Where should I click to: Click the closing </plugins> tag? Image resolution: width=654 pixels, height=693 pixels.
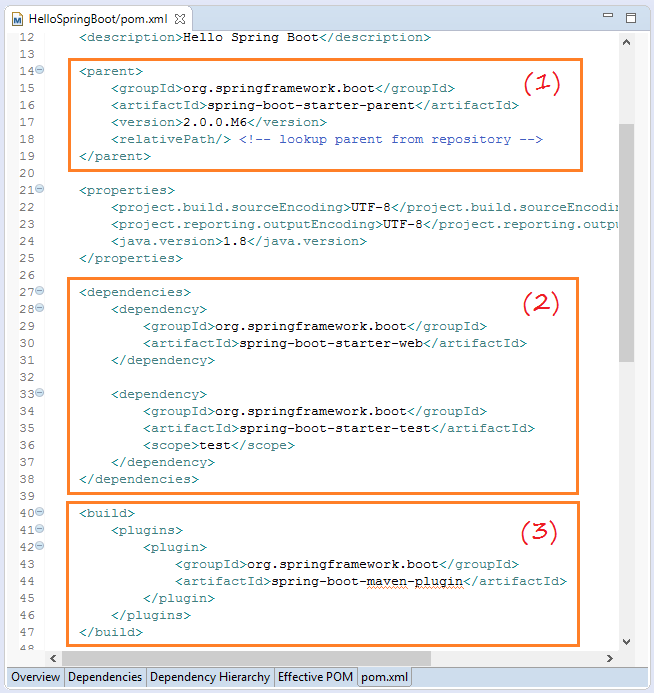click(151, 615)
